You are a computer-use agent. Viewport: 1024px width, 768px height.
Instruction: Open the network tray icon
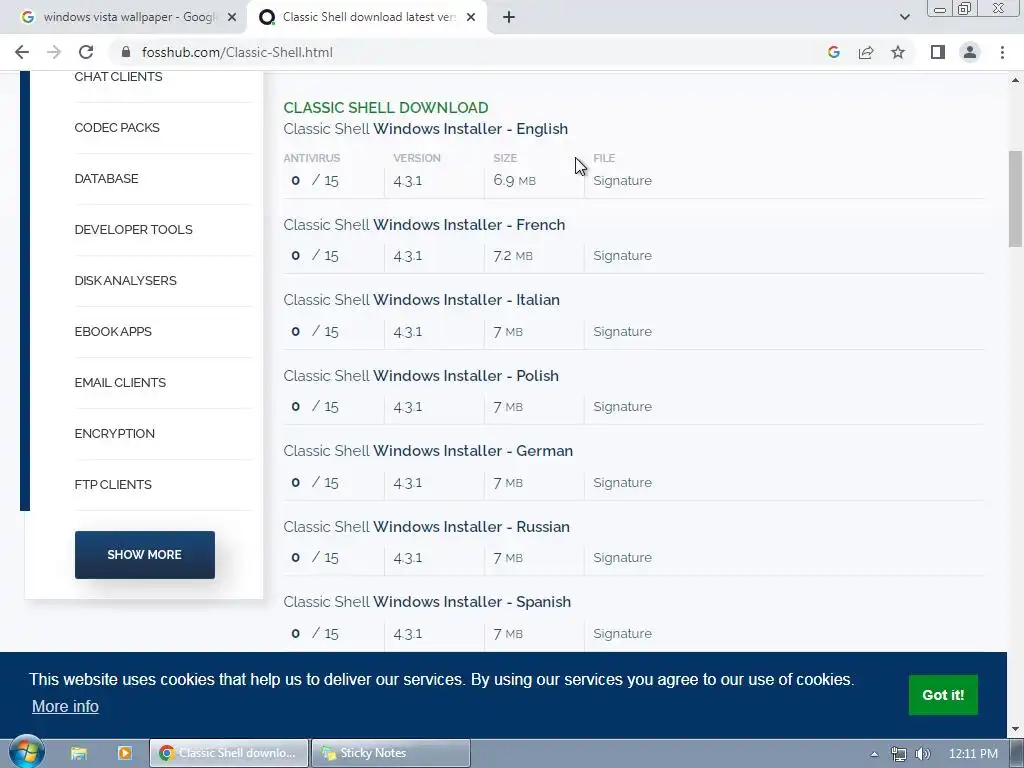(x=899, y=754)
